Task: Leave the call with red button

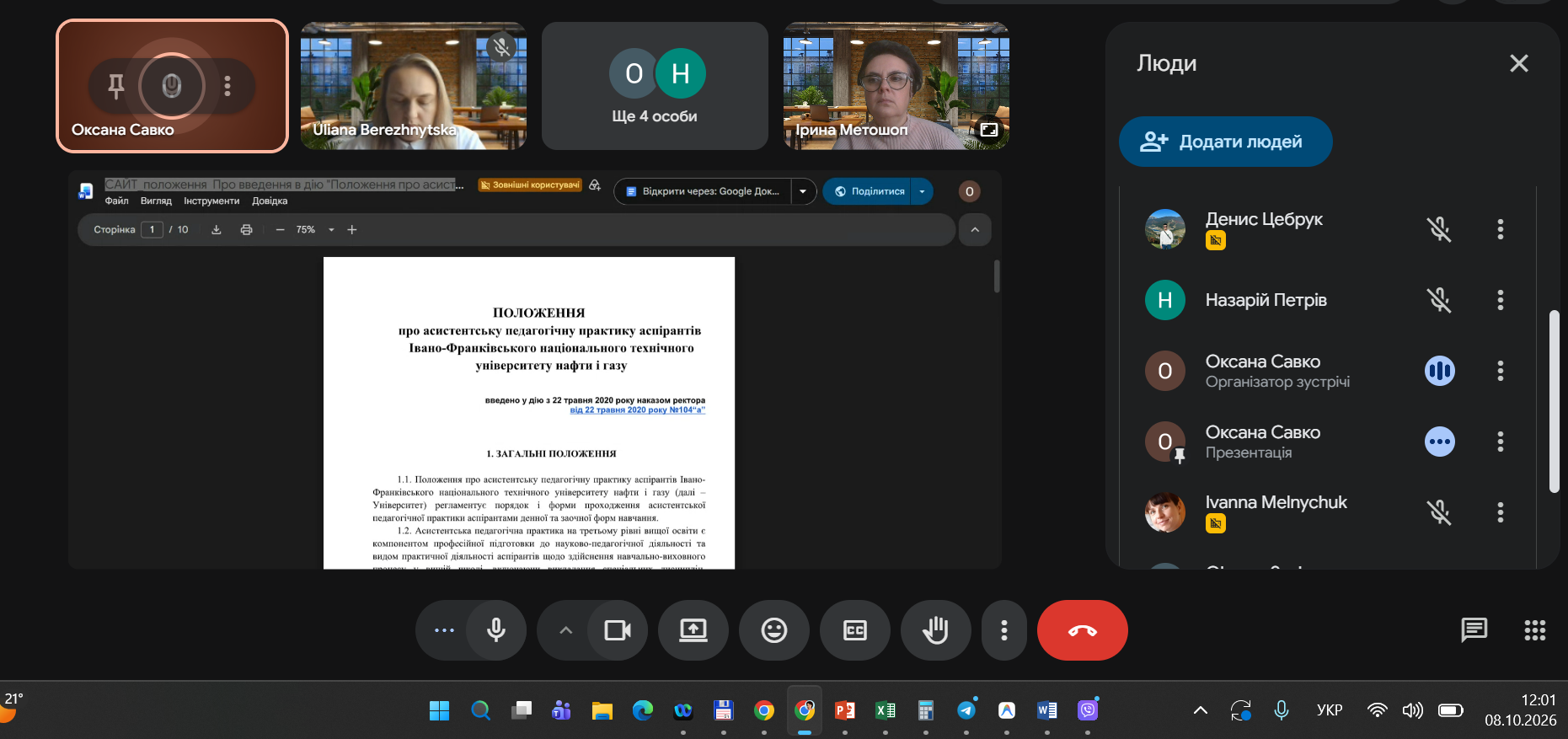Action: click(1083, 630)
